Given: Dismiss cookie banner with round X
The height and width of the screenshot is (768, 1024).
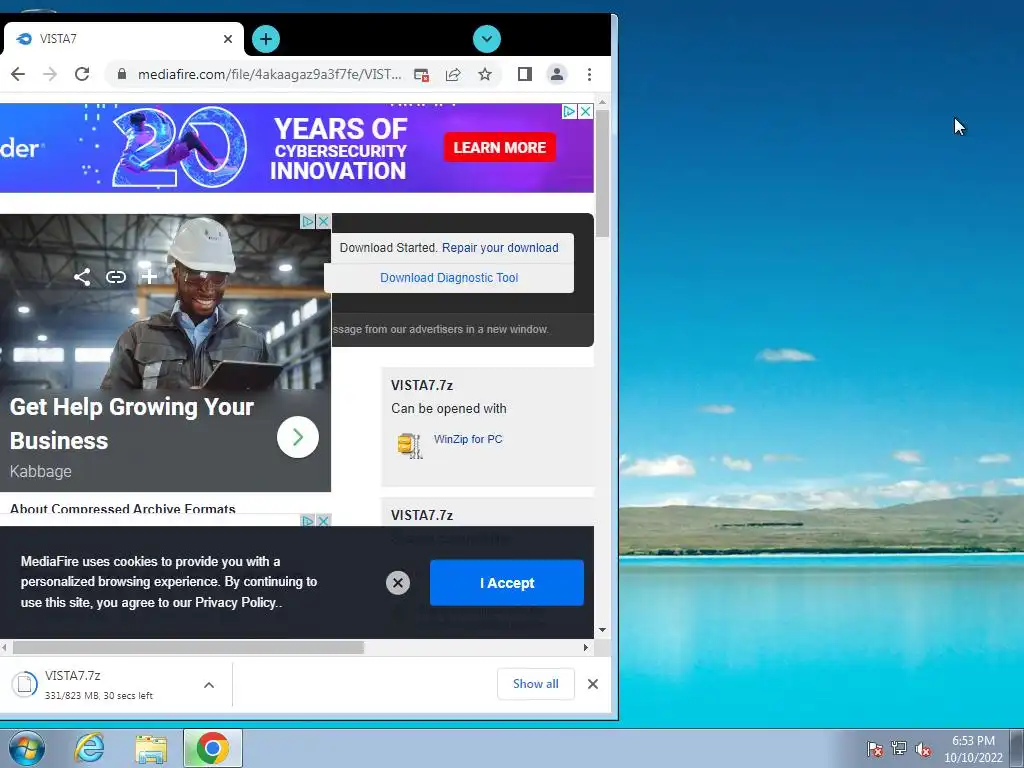Looking at the screenshot, I should click(398, 583).
